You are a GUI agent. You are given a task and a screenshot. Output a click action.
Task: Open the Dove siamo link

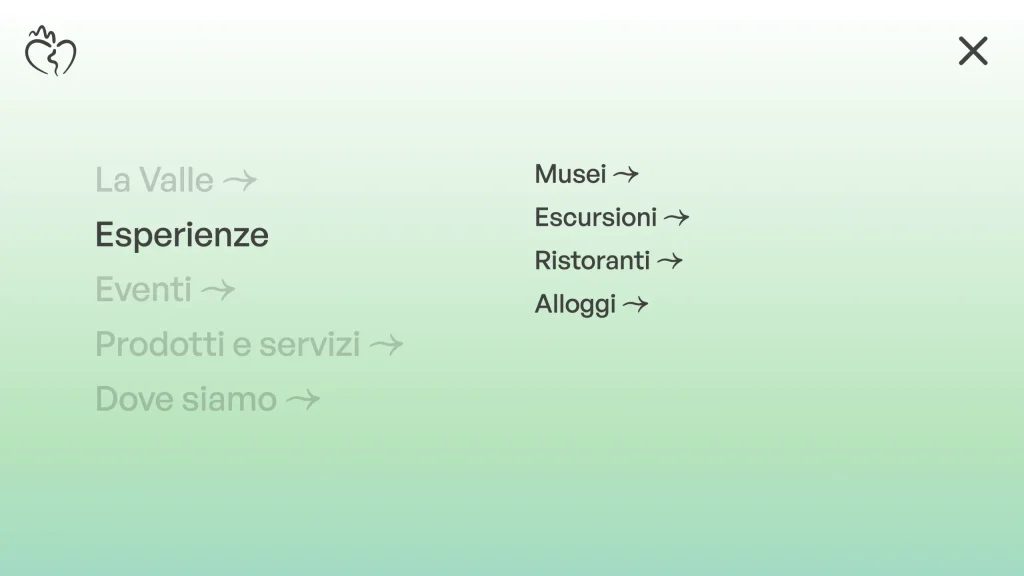pos(186,399)
